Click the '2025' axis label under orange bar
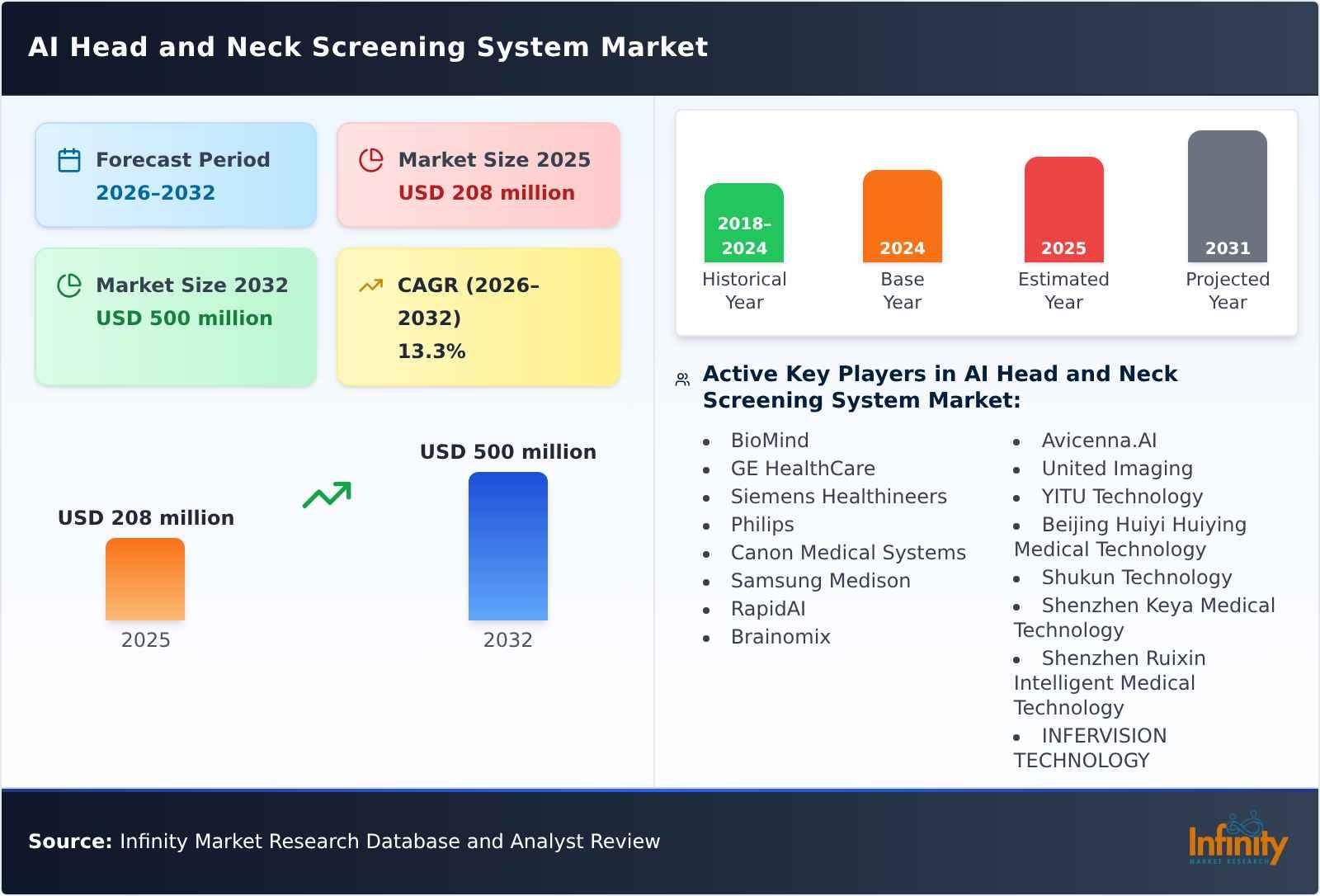The width and height of the screenshot is (1320, 896). [x=146, y=640]
